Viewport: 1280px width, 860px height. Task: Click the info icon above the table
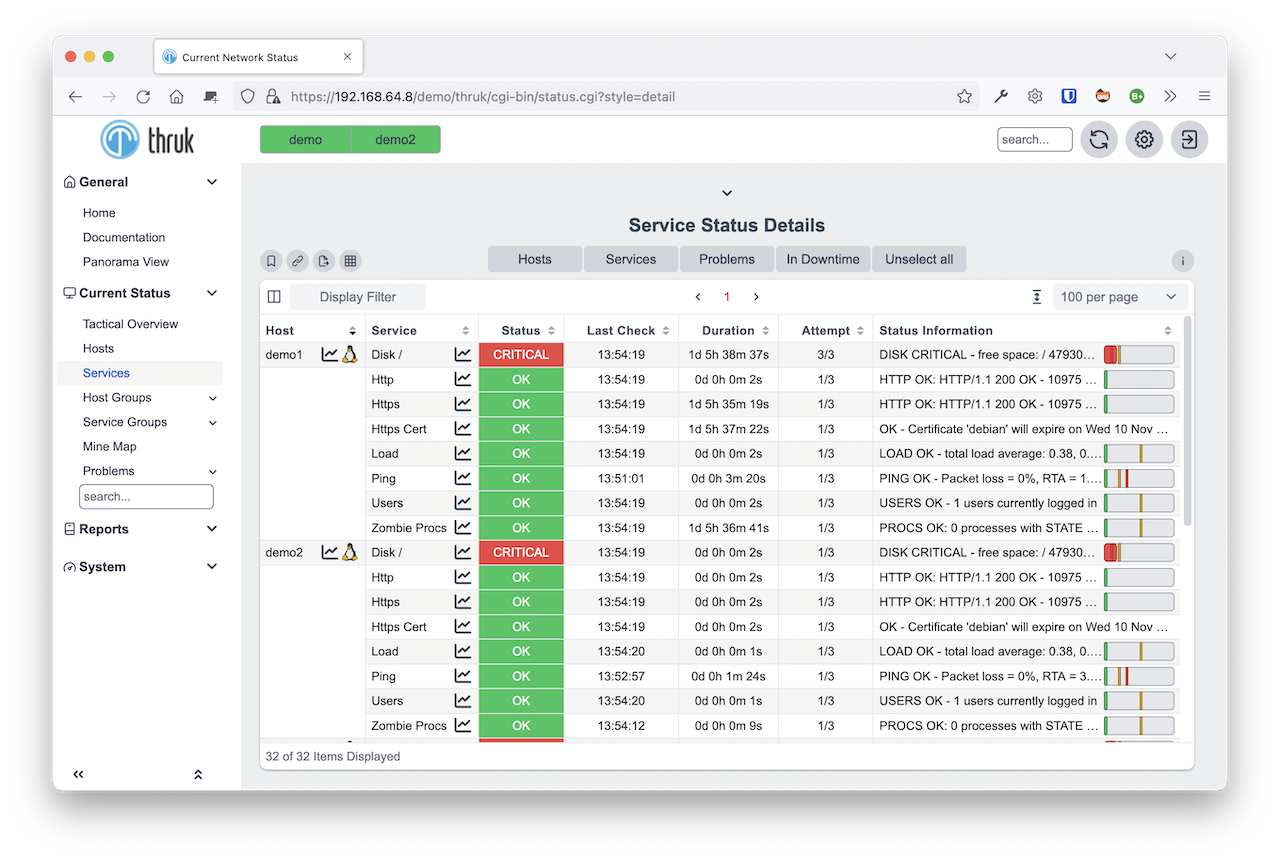tap(1183, 261)
